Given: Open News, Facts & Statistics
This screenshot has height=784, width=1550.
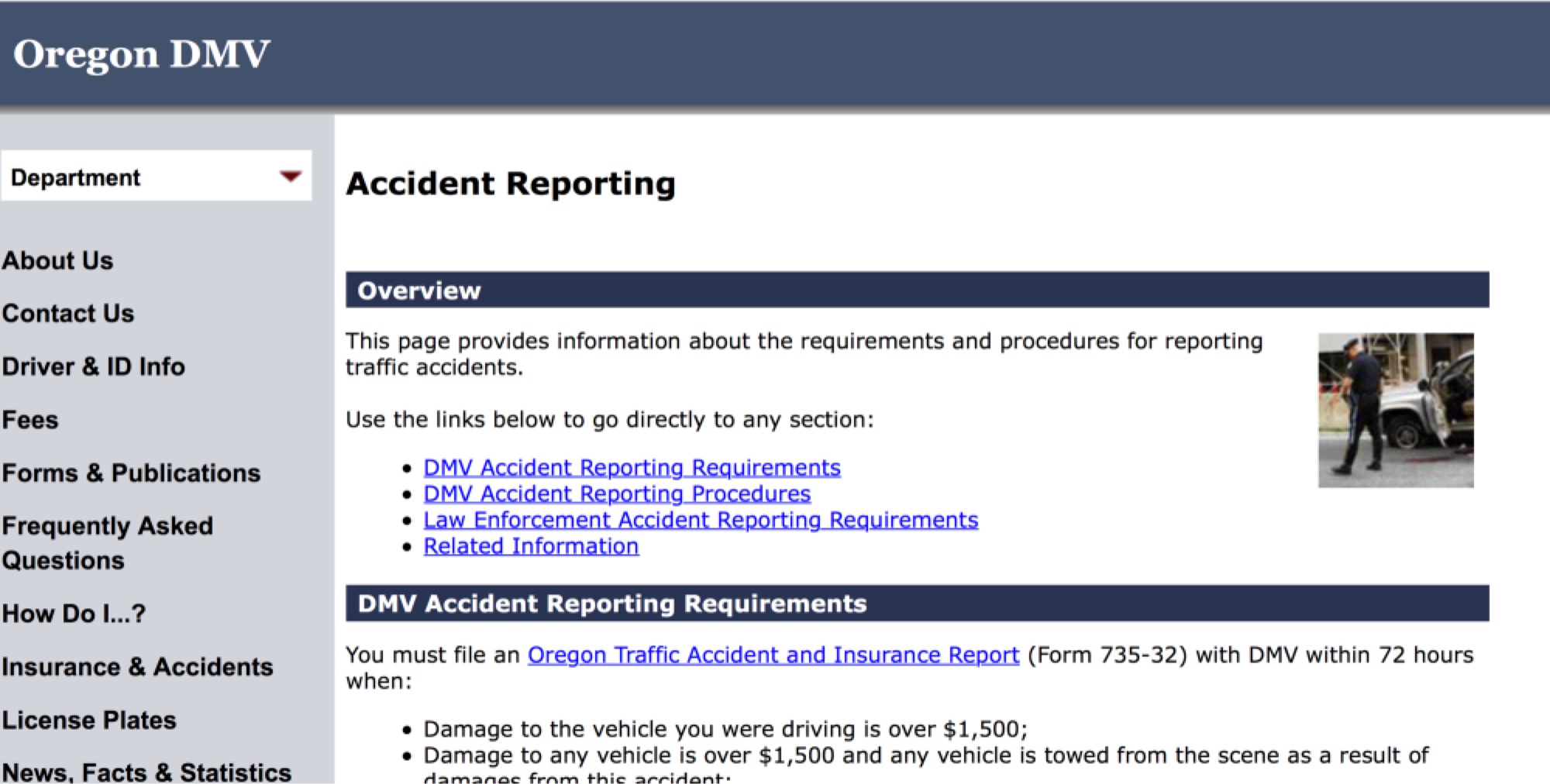Looking at the screenshot, I should click(146, 772).
